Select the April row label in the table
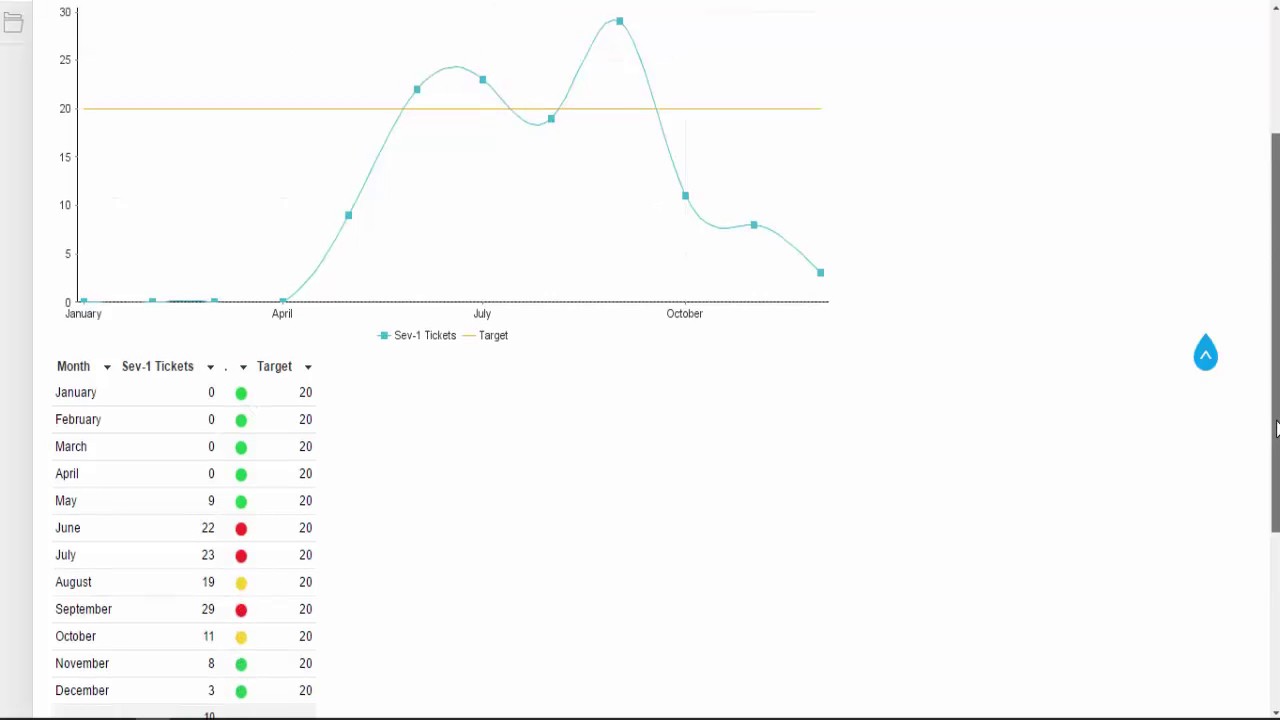The image size is (1280, 720). pyautogui.click(x=67, y=473)
